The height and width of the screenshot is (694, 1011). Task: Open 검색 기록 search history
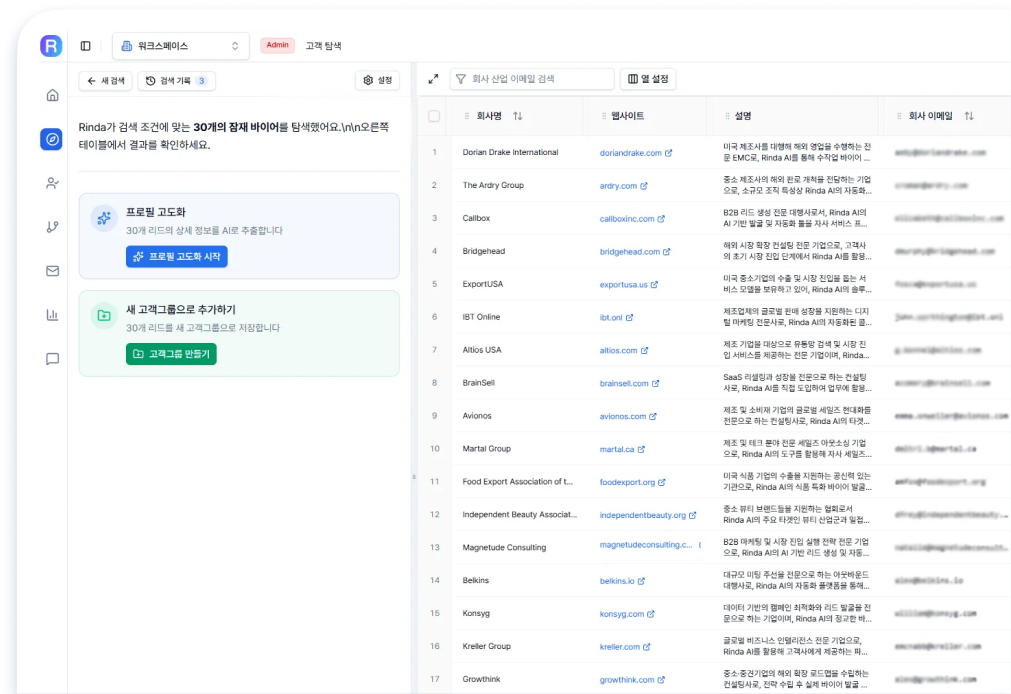[x=176, y=81]
